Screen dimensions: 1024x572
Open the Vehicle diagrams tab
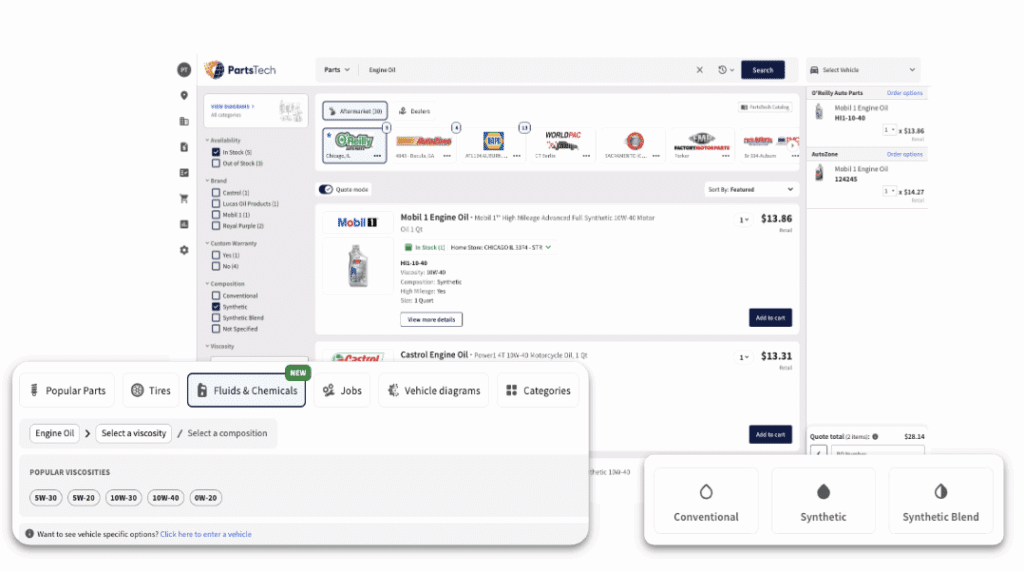434,390
